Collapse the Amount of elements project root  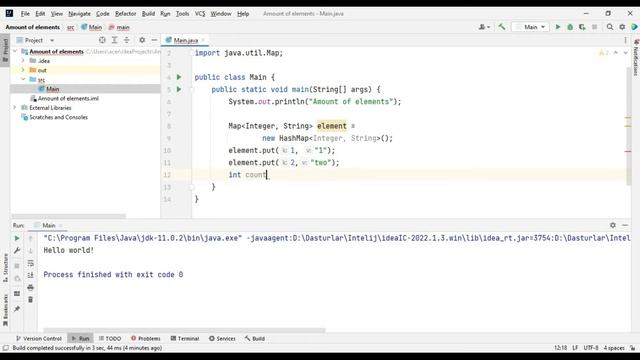click(15, 51)
